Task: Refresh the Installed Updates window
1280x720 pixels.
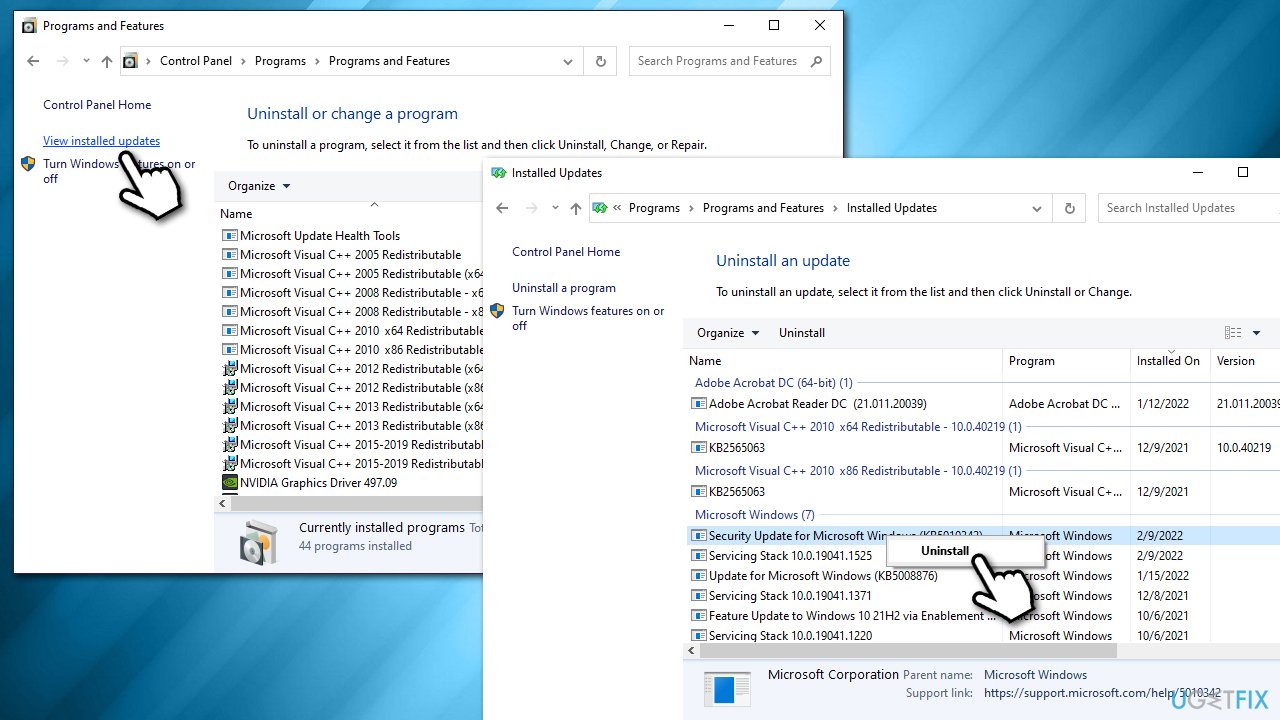Action: coord(1069,208)
